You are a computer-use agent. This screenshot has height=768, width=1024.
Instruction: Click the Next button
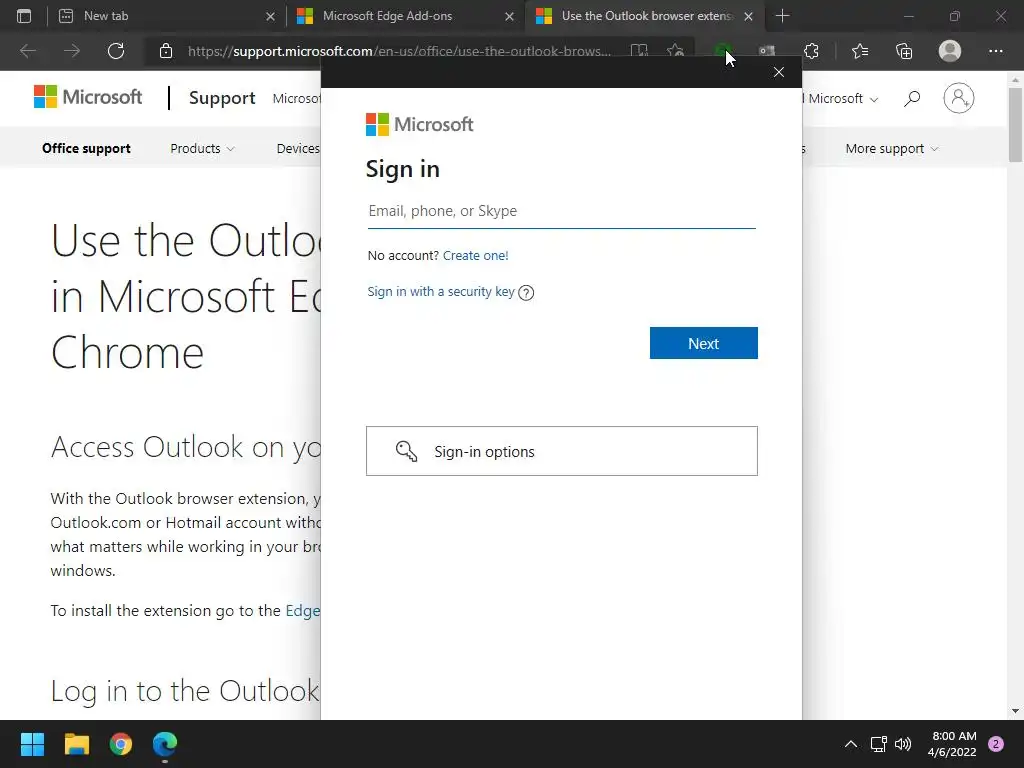[x=703, y=343]
